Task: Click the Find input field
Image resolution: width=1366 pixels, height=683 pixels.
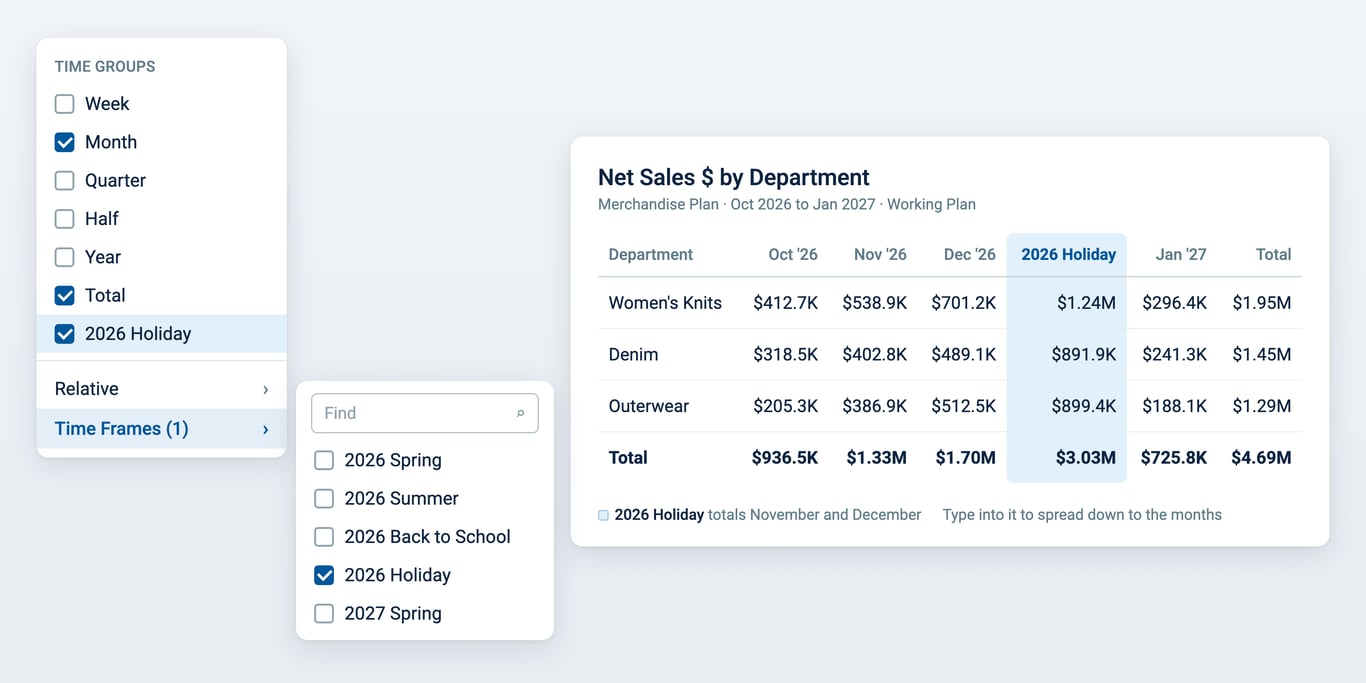Action: coord(425,413)
